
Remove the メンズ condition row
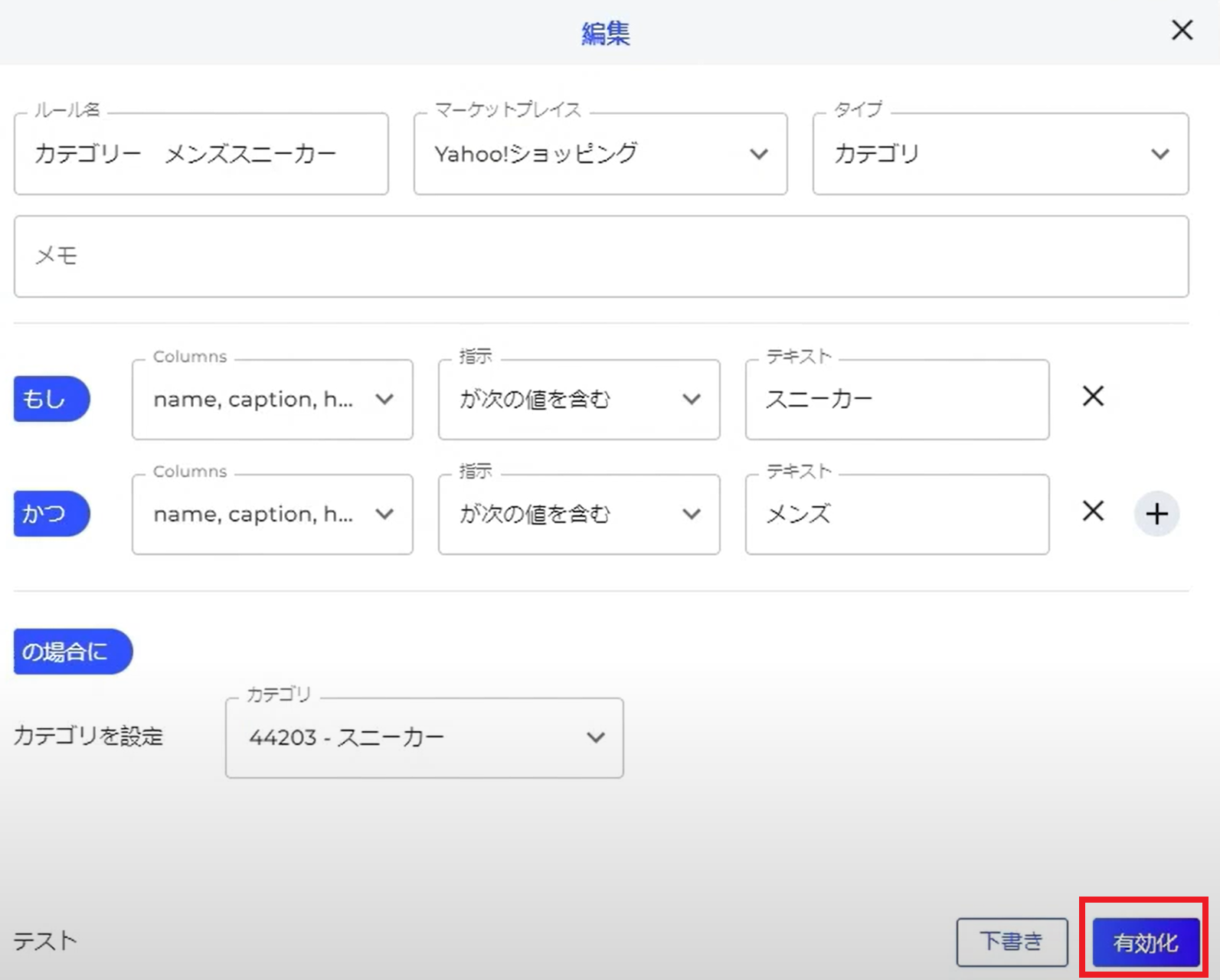coord(1093,511)
